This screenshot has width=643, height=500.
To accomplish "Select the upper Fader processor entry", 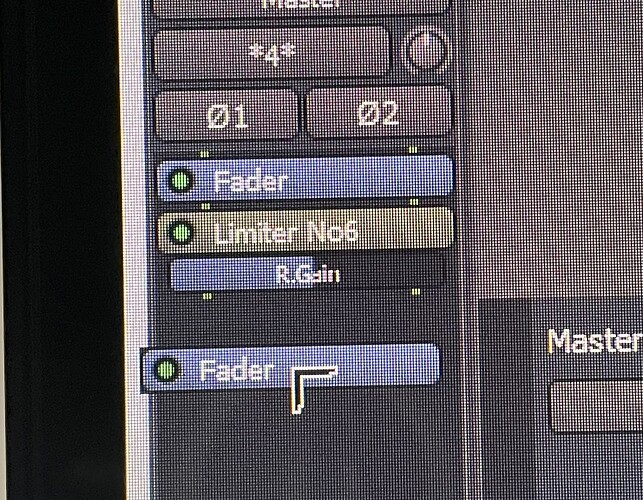I will coord(306,179).
